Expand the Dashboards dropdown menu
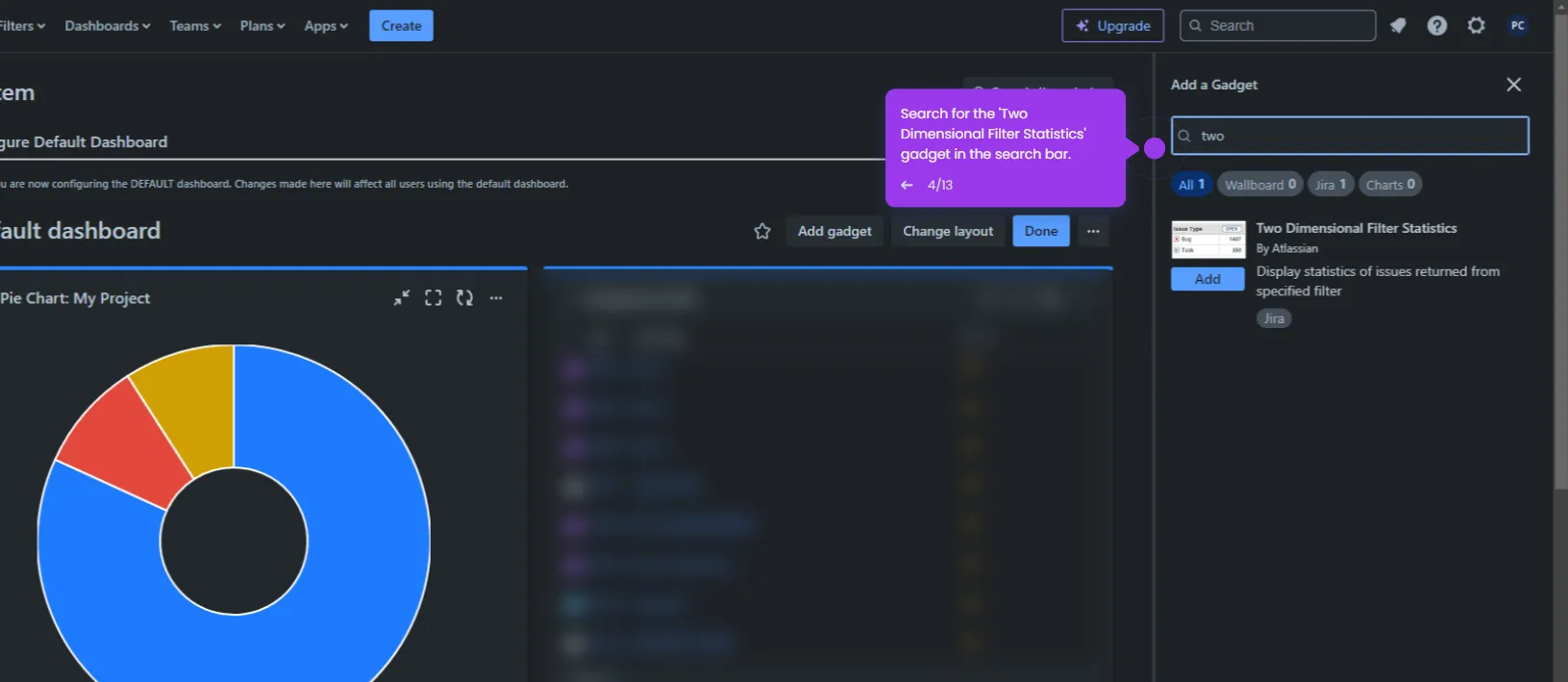 [x=108, y=26]
